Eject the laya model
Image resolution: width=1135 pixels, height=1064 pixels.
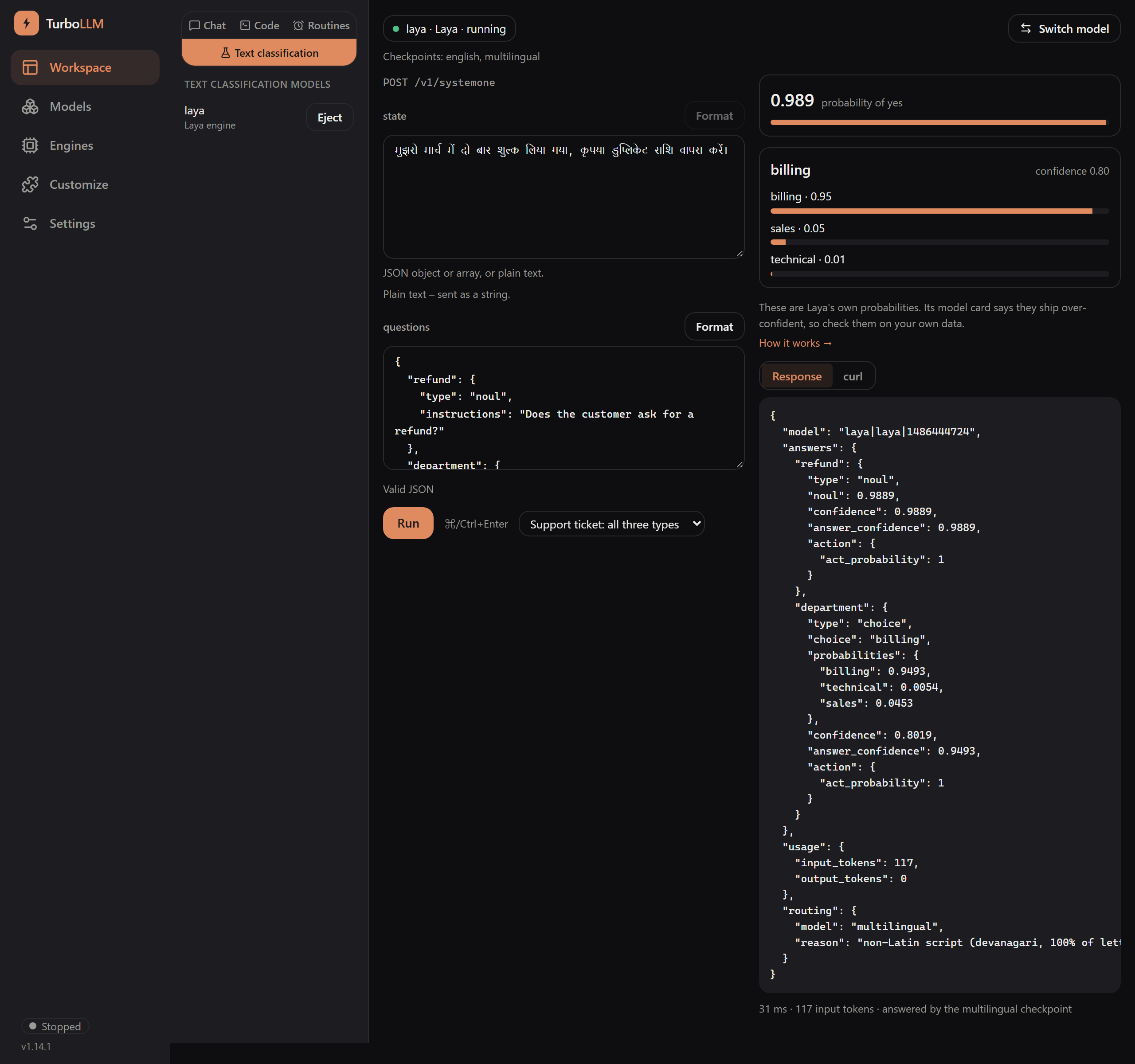[329, 117]
